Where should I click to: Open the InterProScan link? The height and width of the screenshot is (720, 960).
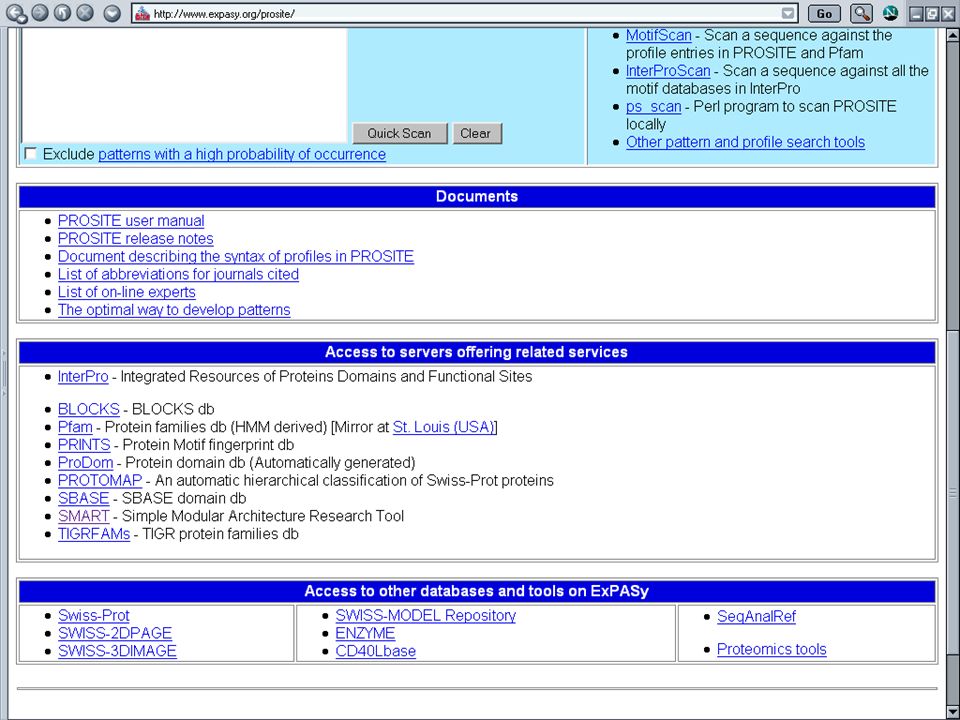pyautogui.click(x=668, y=71)
